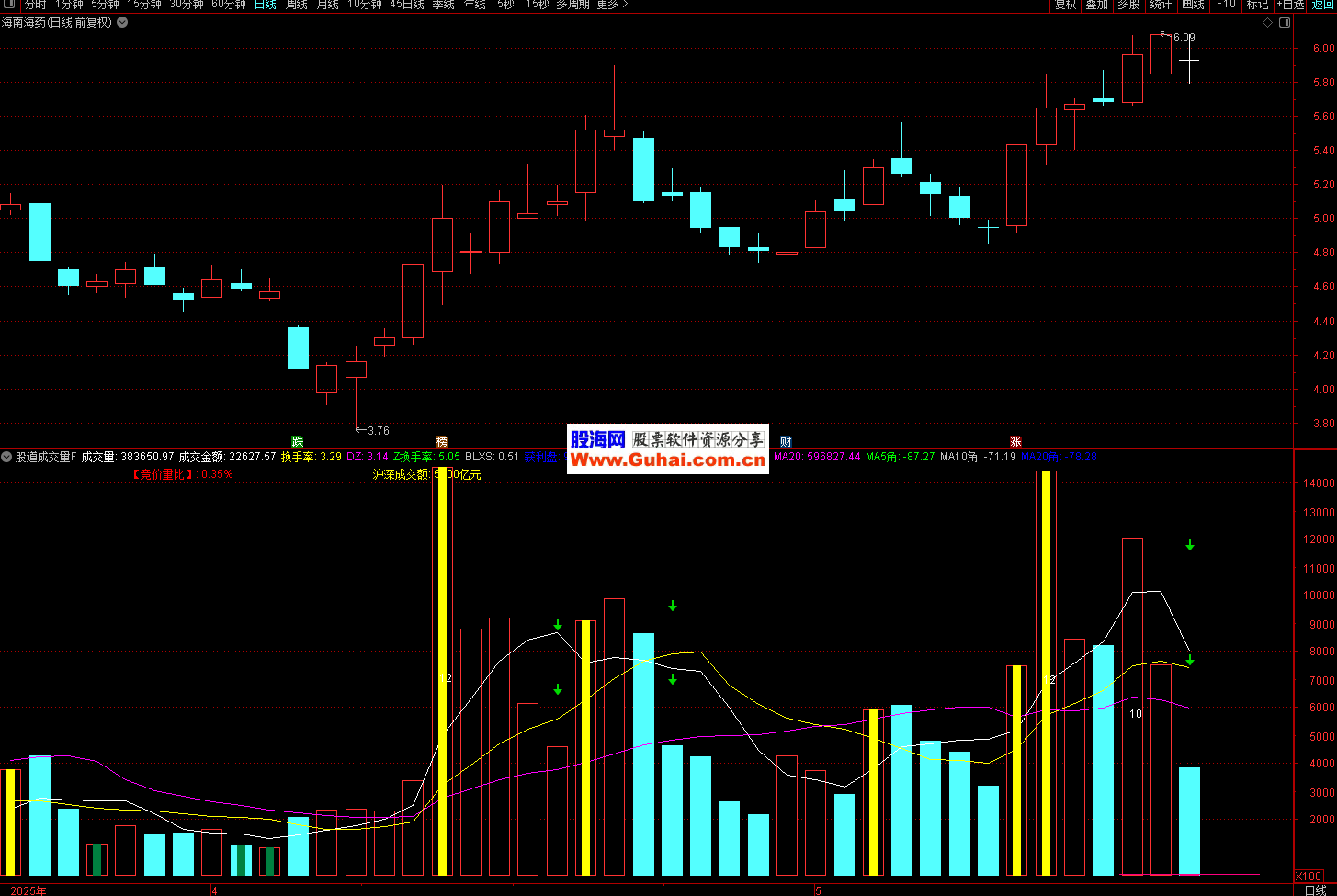Image resolution: width=1337 pixels, height=896 pixels.
Task: Select the 日线 daily period tab
Action: pos(265,5)
